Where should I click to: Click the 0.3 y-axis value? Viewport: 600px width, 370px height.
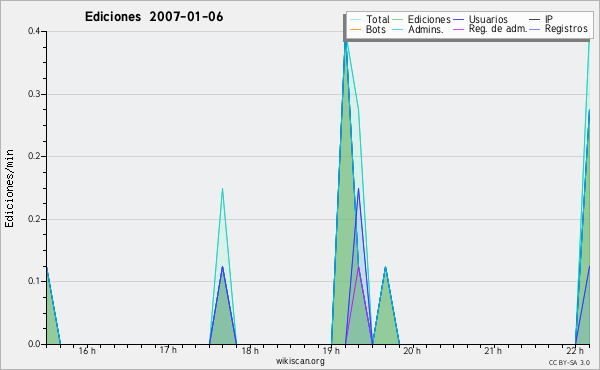click(x=34, y=94)
